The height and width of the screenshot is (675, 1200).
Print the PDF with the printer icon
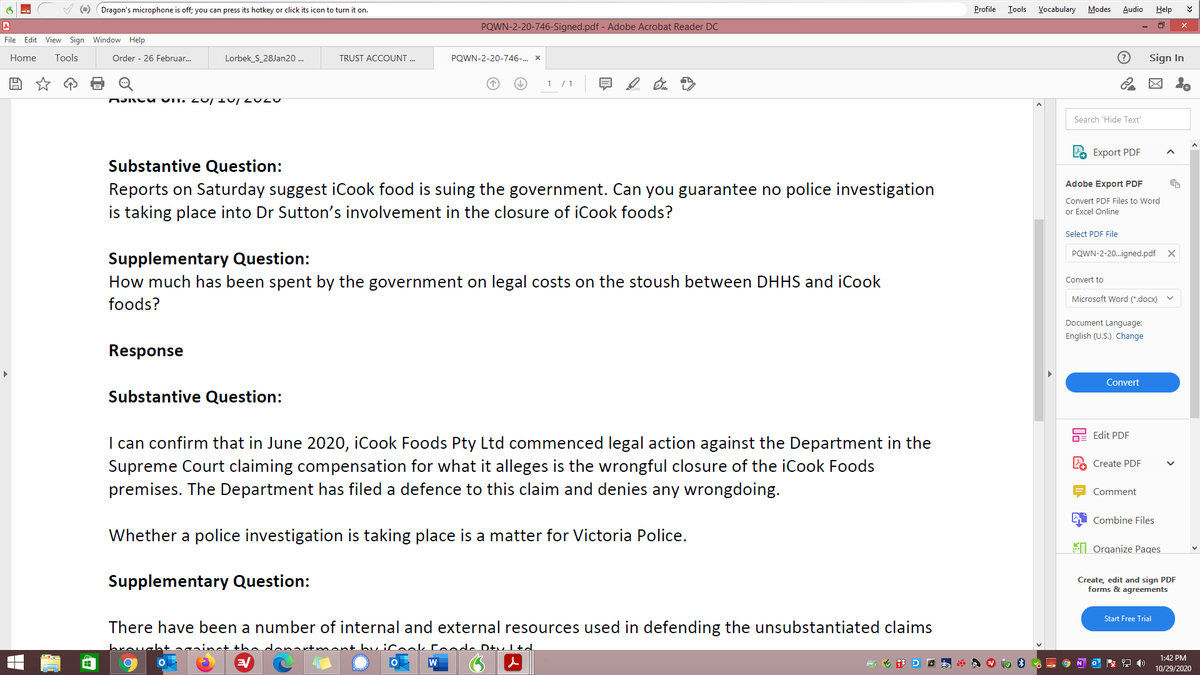pos(97,85)
